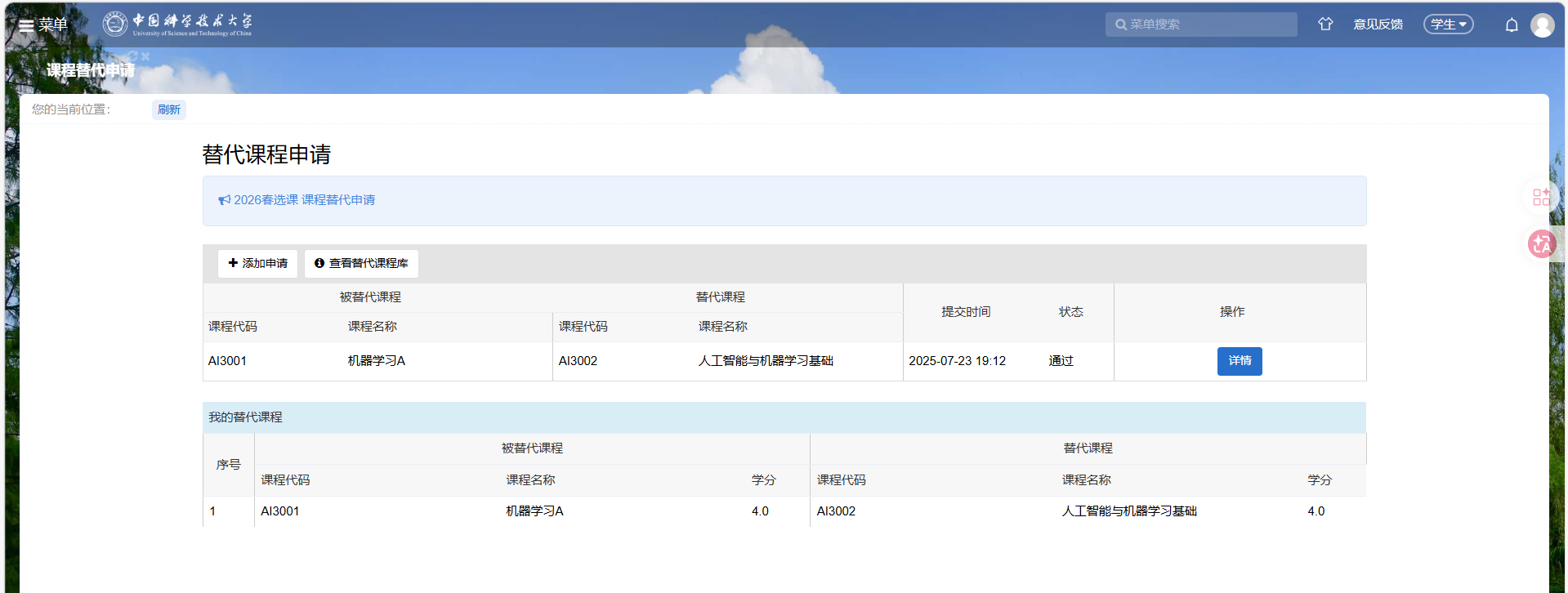1568x593 pixels.
Task: Open 查看替代课程库 course library
Action: click(361, 263)
